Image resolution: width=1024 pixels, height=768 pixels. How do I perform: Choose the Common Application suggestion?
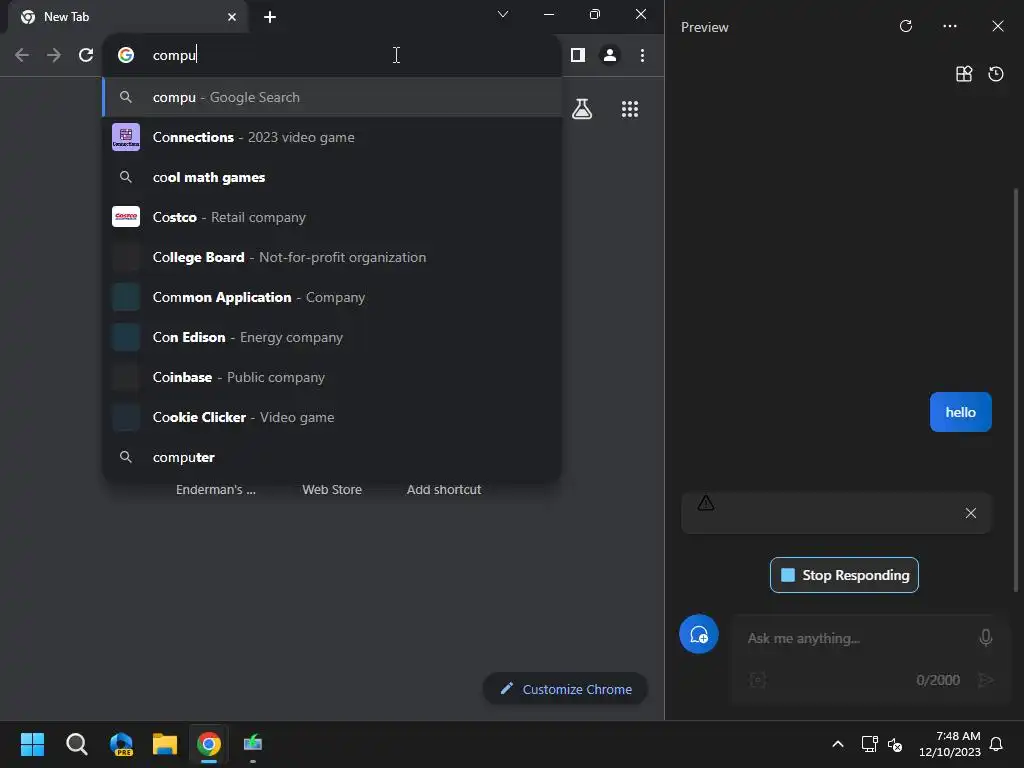[332, 297]
